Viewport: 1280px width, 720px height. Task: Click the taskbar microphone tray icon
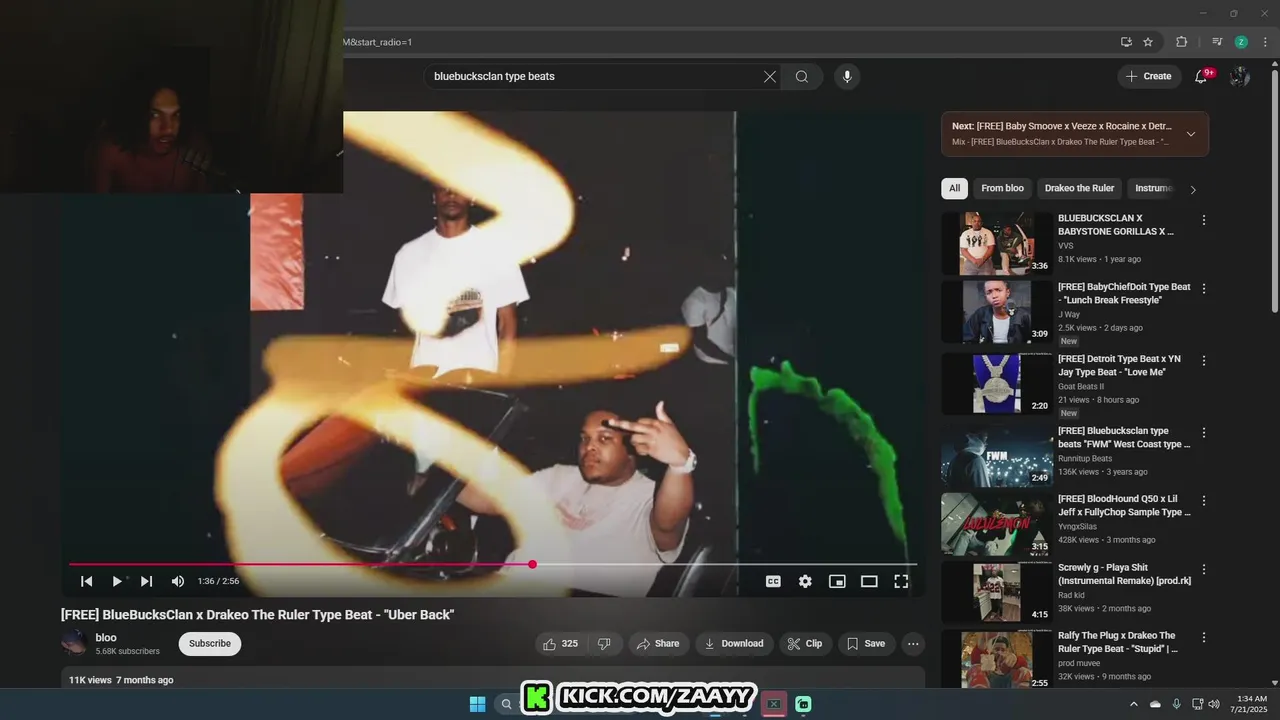tap(1176, 704)
